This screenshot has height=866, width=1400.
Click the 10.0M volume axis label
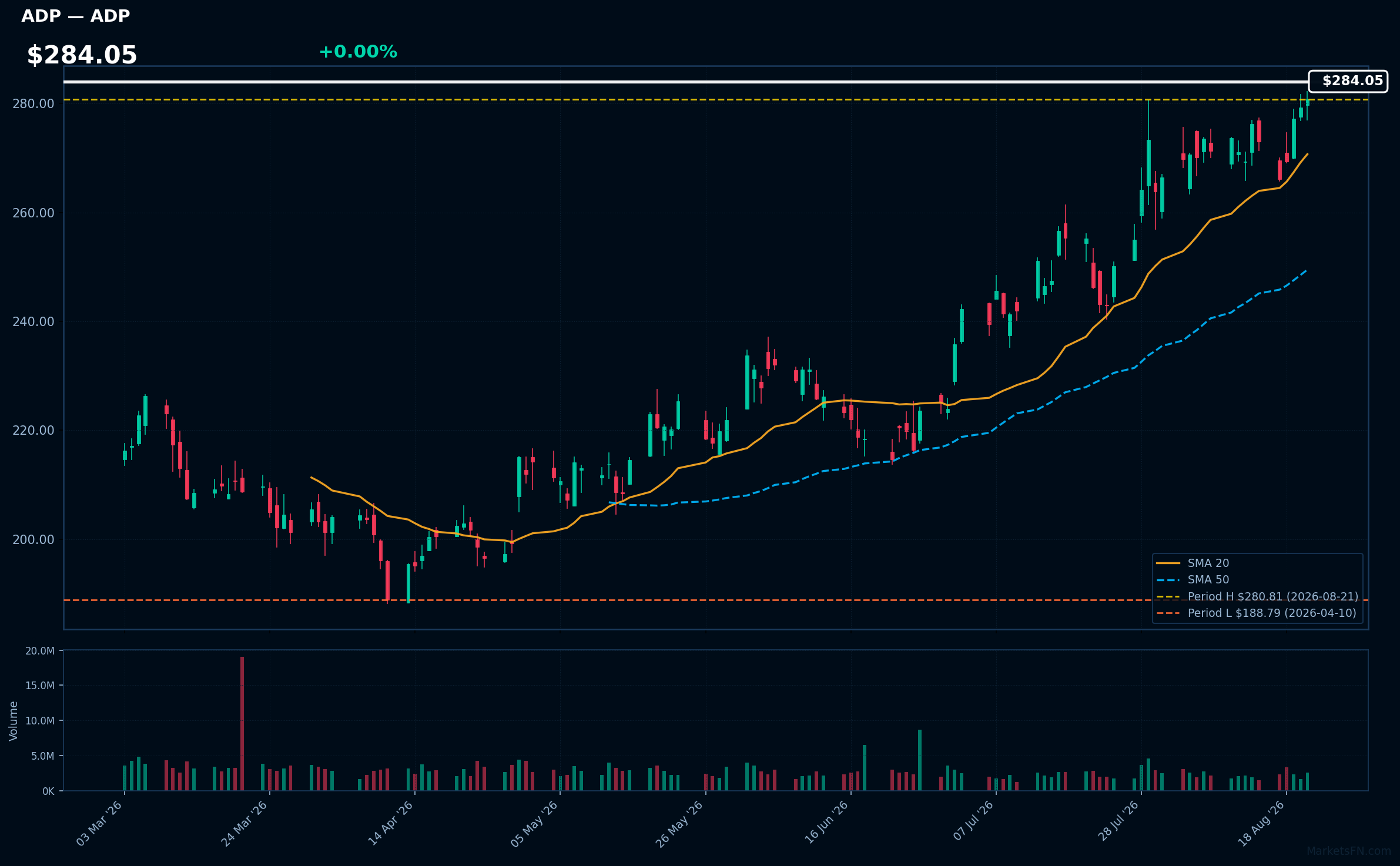pyautogui.click(x=40, y=721)
